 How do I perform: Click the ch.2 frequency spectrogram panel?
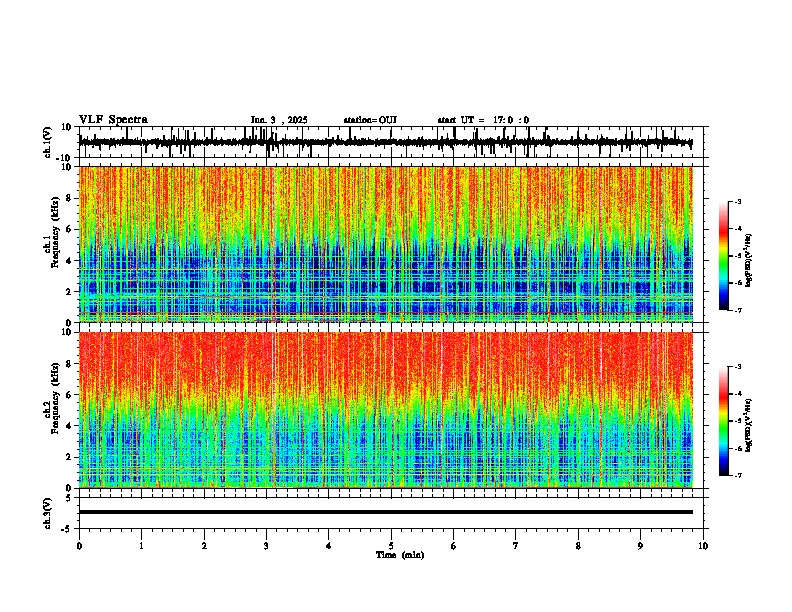pyautogui.click(x=386, y=410)
